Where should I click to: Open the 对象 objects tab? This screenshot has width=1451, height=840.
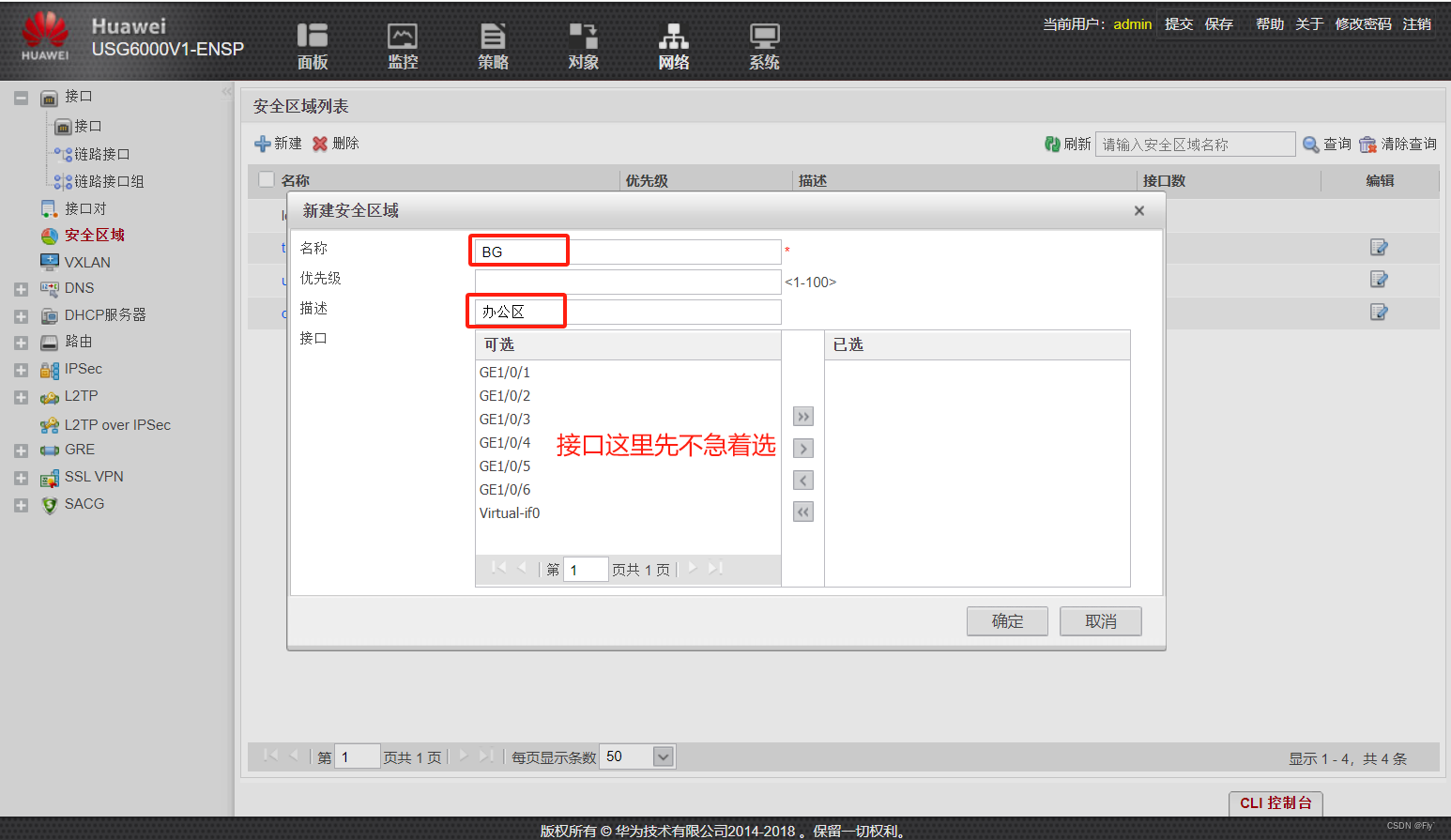583,47
